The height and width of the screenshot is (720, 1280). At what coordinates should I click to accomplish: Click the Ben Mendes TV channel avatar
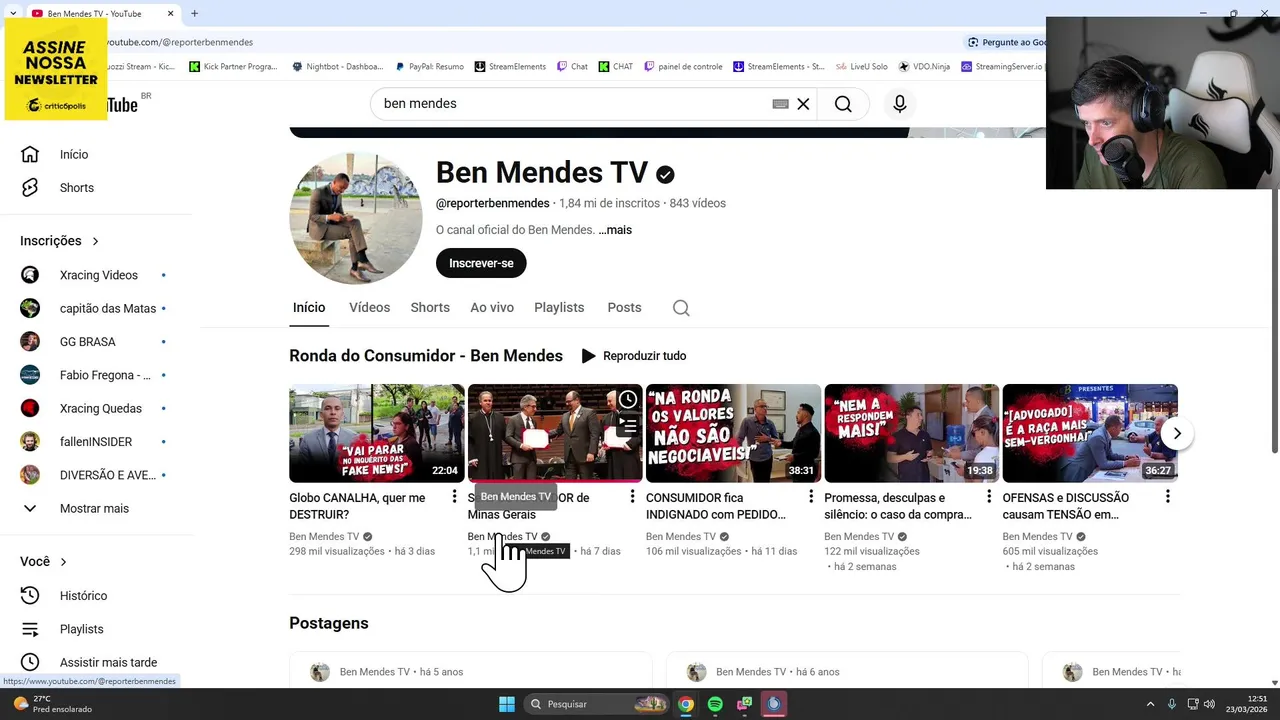[x=355, y=218]
